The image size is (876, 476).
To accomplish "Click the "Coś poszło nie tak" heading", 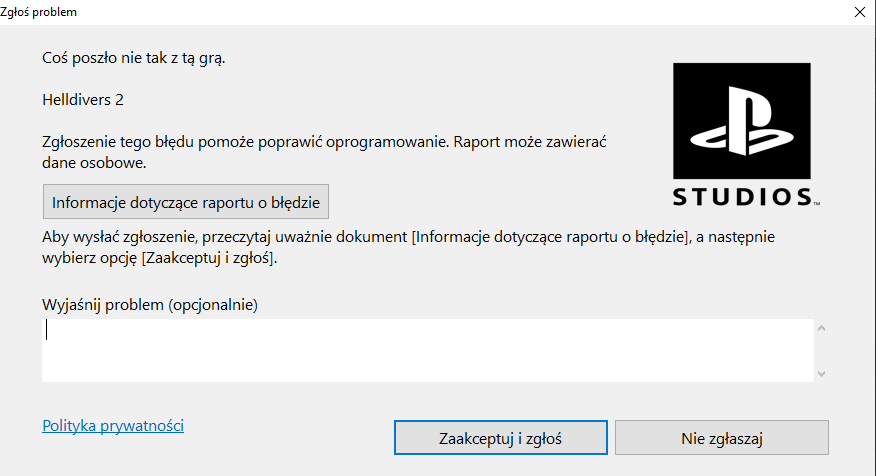I will tap(134, 58).
